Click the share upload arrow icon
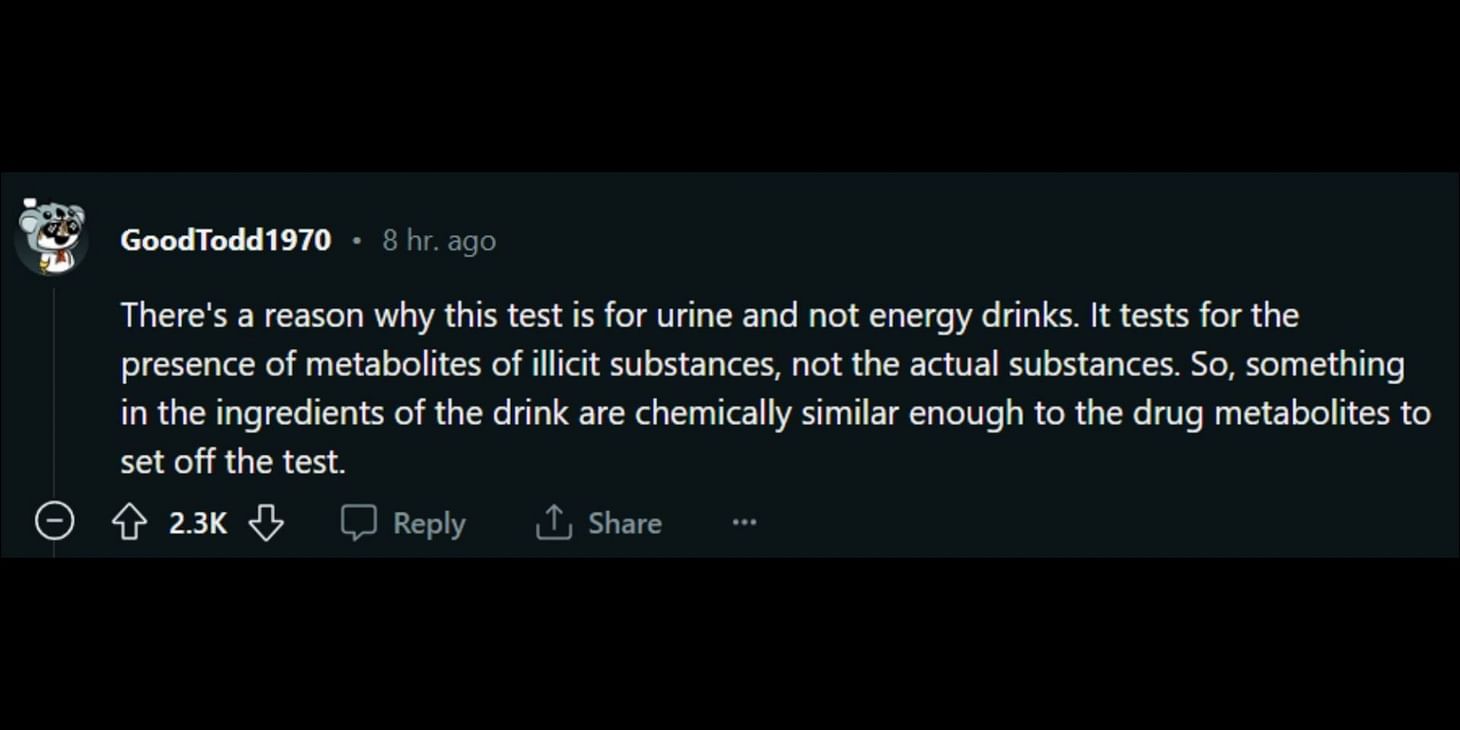The height and width of the screenshot is (730, 1460). coord(553,522)
